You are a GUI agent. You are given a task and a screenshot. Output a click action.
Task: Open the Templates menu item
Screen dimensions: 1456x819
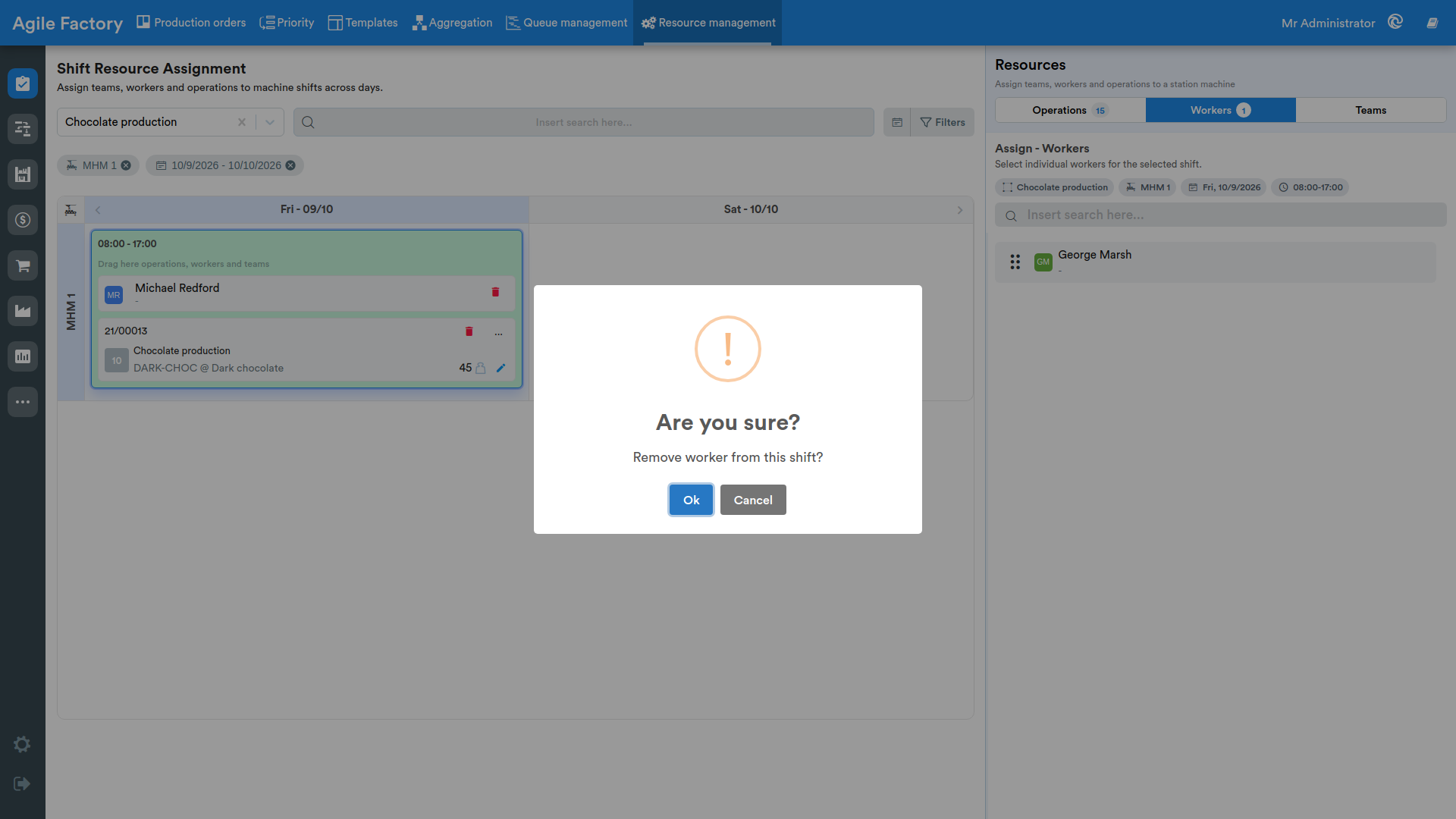point(362,23)
